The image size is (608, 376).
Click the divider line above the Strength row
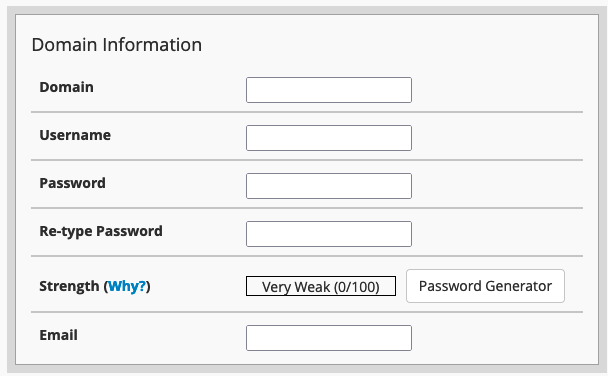point(307,256)
